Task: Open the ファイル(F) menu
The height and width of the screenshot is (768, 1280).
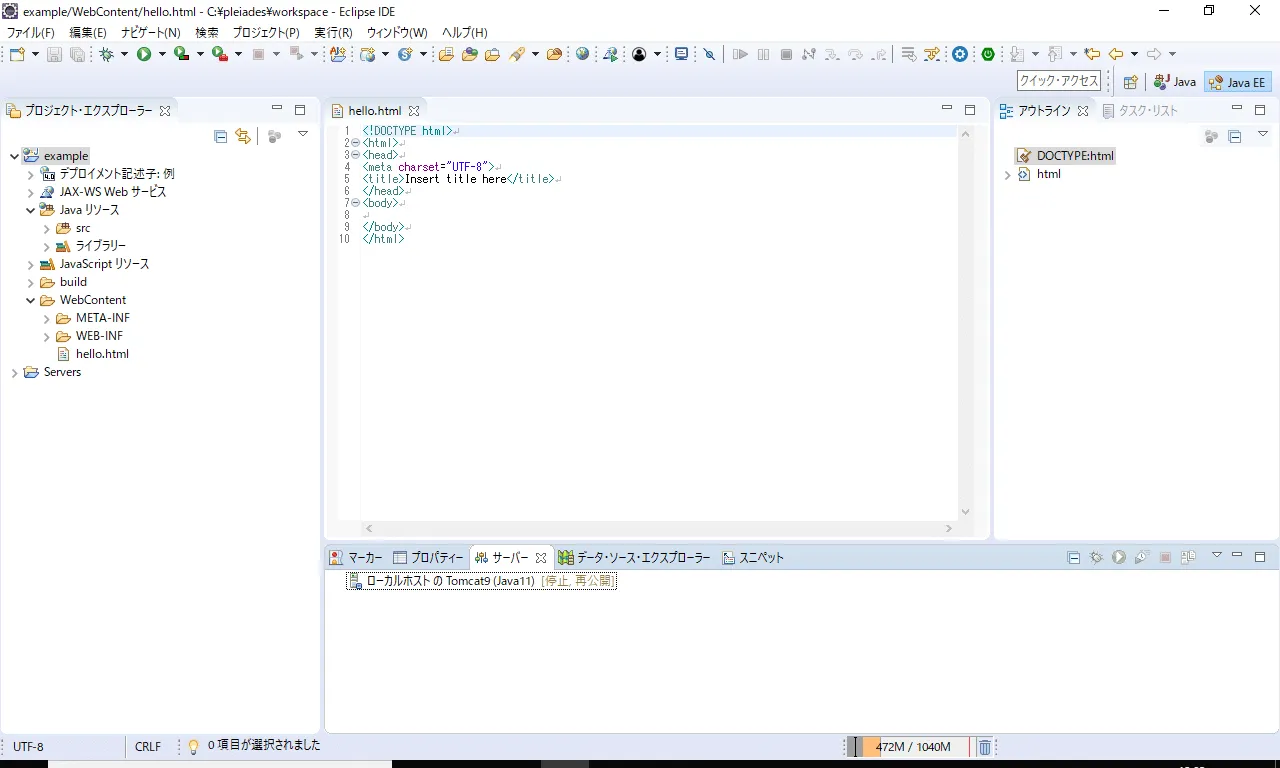Action: [x=31, y=33]
